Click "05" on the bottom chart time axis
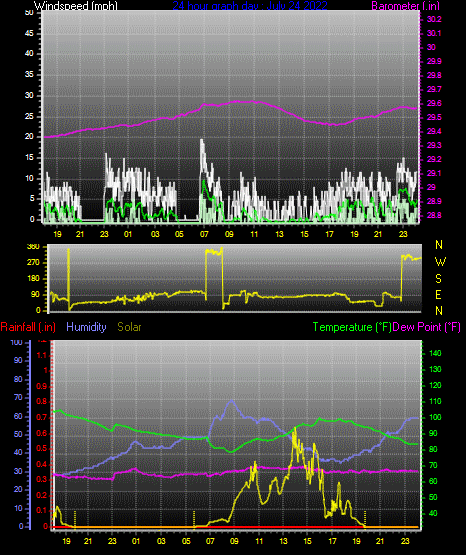 [186, 541]
